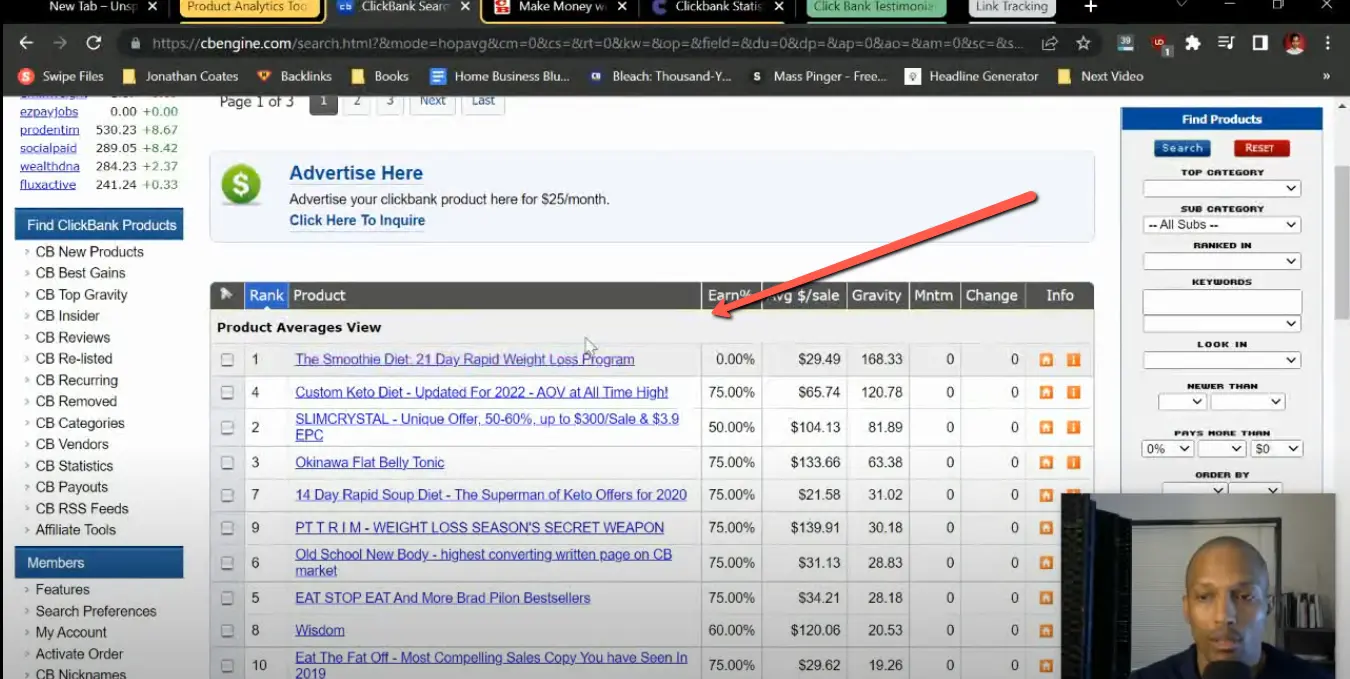Open the Custom Keto Diet info icon
This screenshot has width=1350, height=679.
click(1073, 392)
